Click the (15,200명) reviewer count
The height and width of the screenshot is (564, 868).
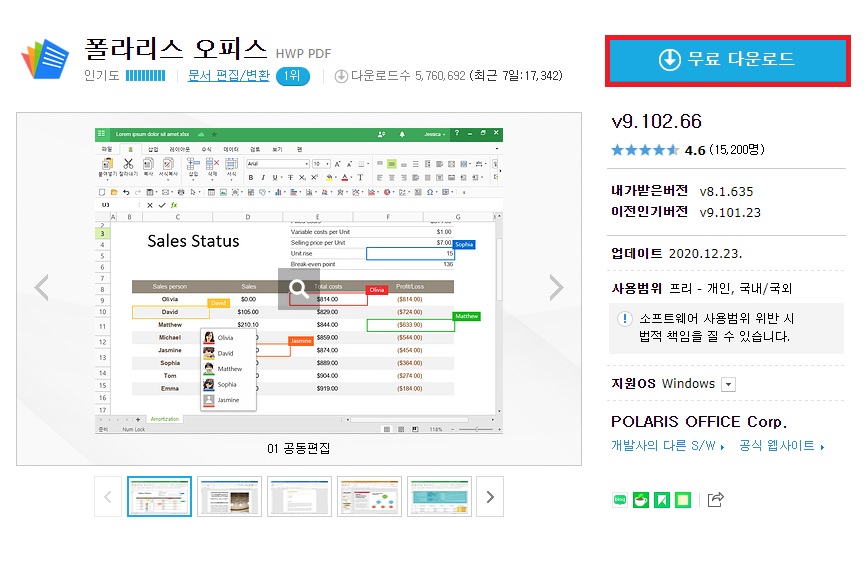(x=737, y=149)
